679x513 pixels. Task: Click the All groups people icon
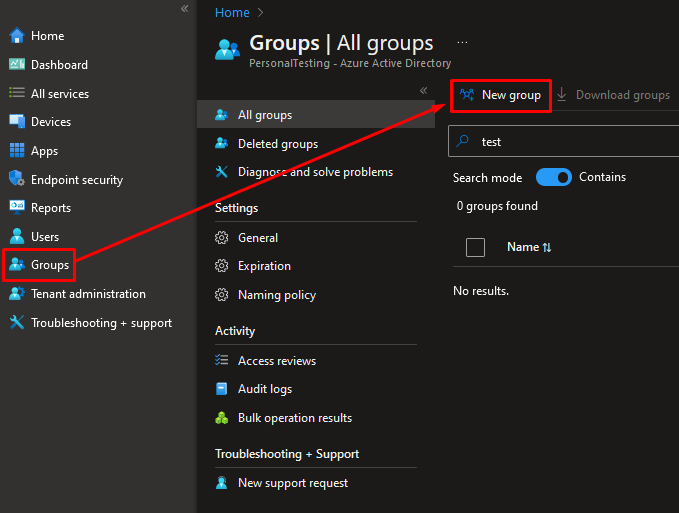click(222, 115)
